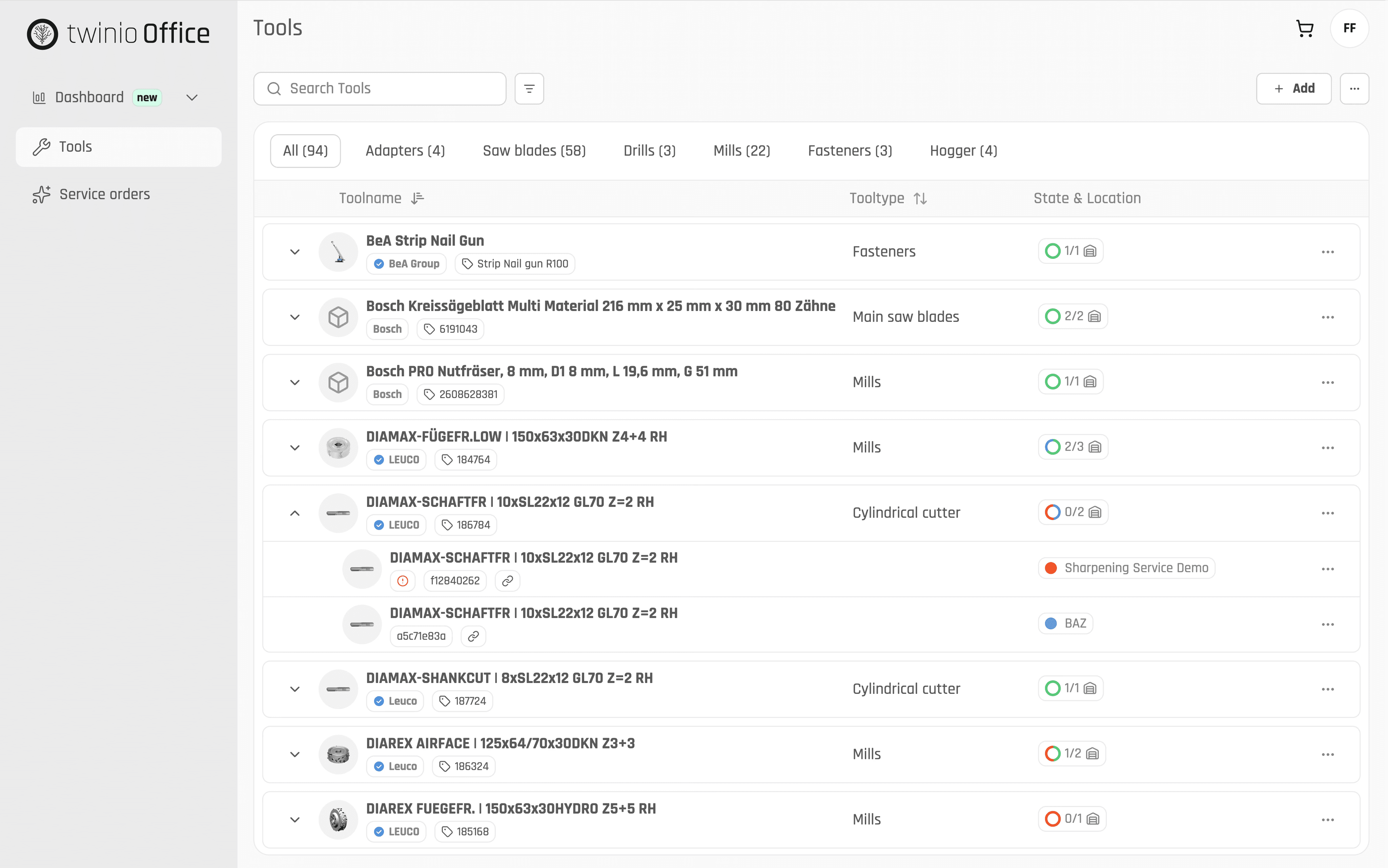Click the Add button
The image size is (1388, 868).
pyautogui.click(x=1293, y=88)
